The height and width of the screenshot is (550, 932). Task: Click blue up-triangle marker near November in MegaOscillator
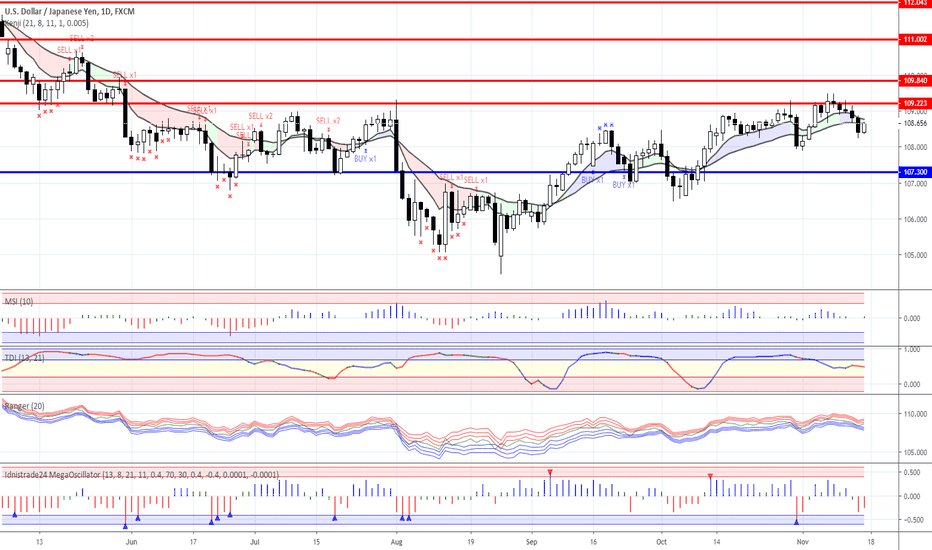797,521
